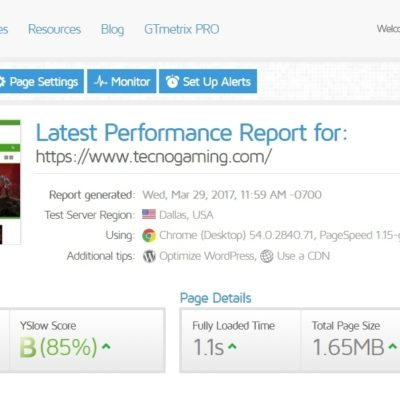This screenshot has width=400, height=400.
Task: Click the green arrow beside YSlow score
Action: pos(106,346)
